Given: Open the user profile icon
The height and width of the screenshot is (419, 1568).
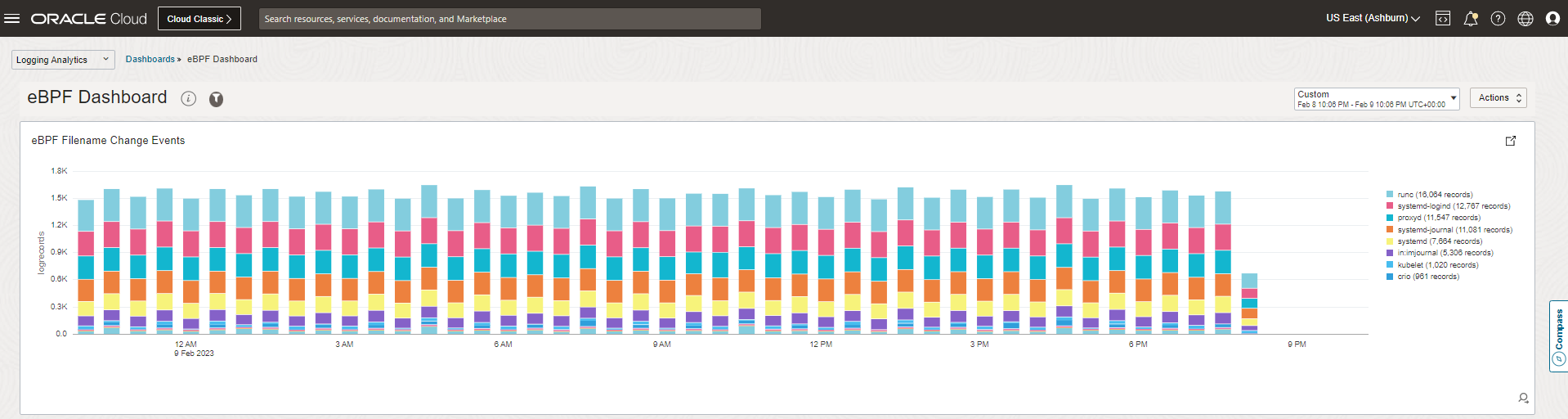Looking at the screenshot, I should 1552,18.
